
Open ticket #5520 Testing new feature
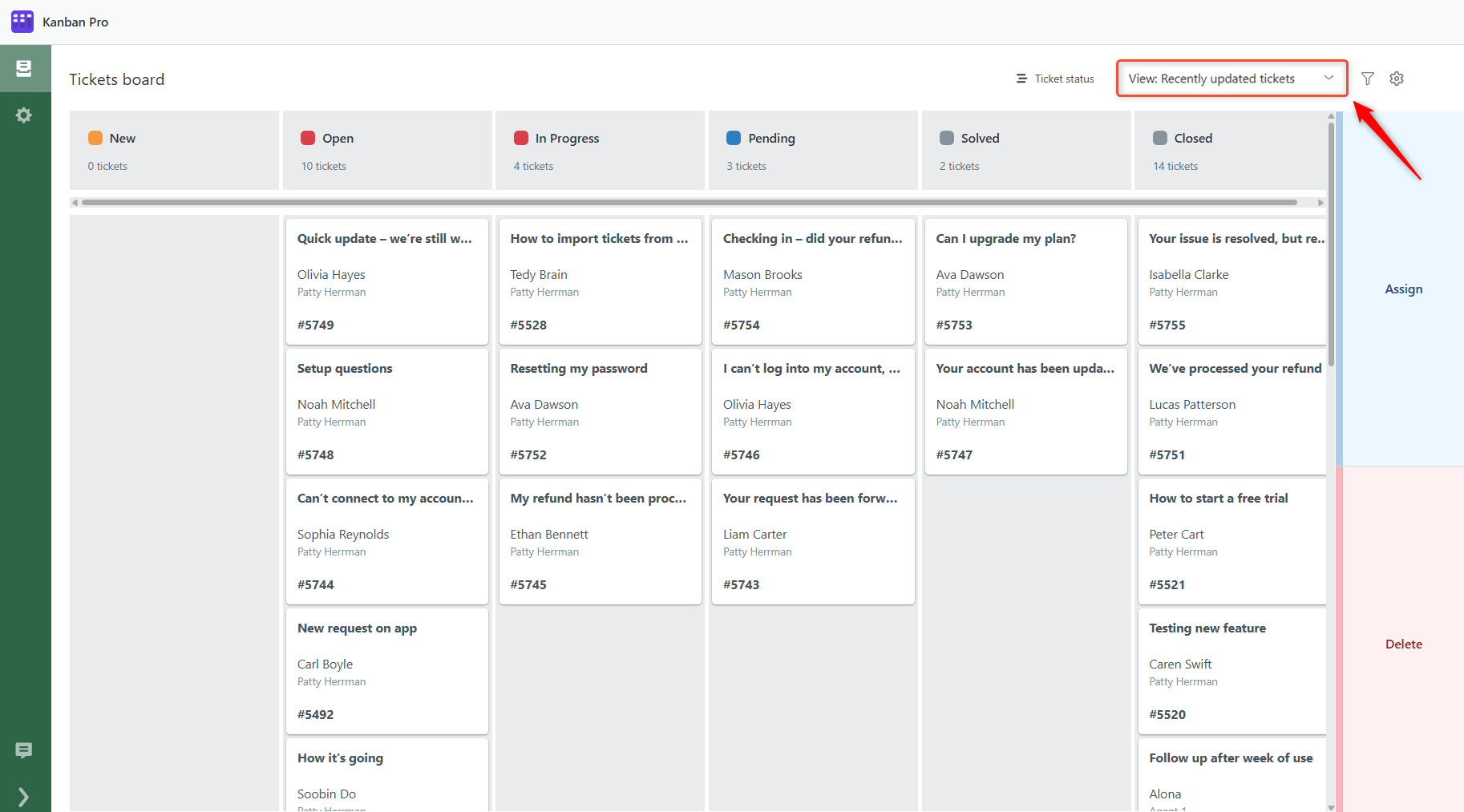coord(1232,671)
